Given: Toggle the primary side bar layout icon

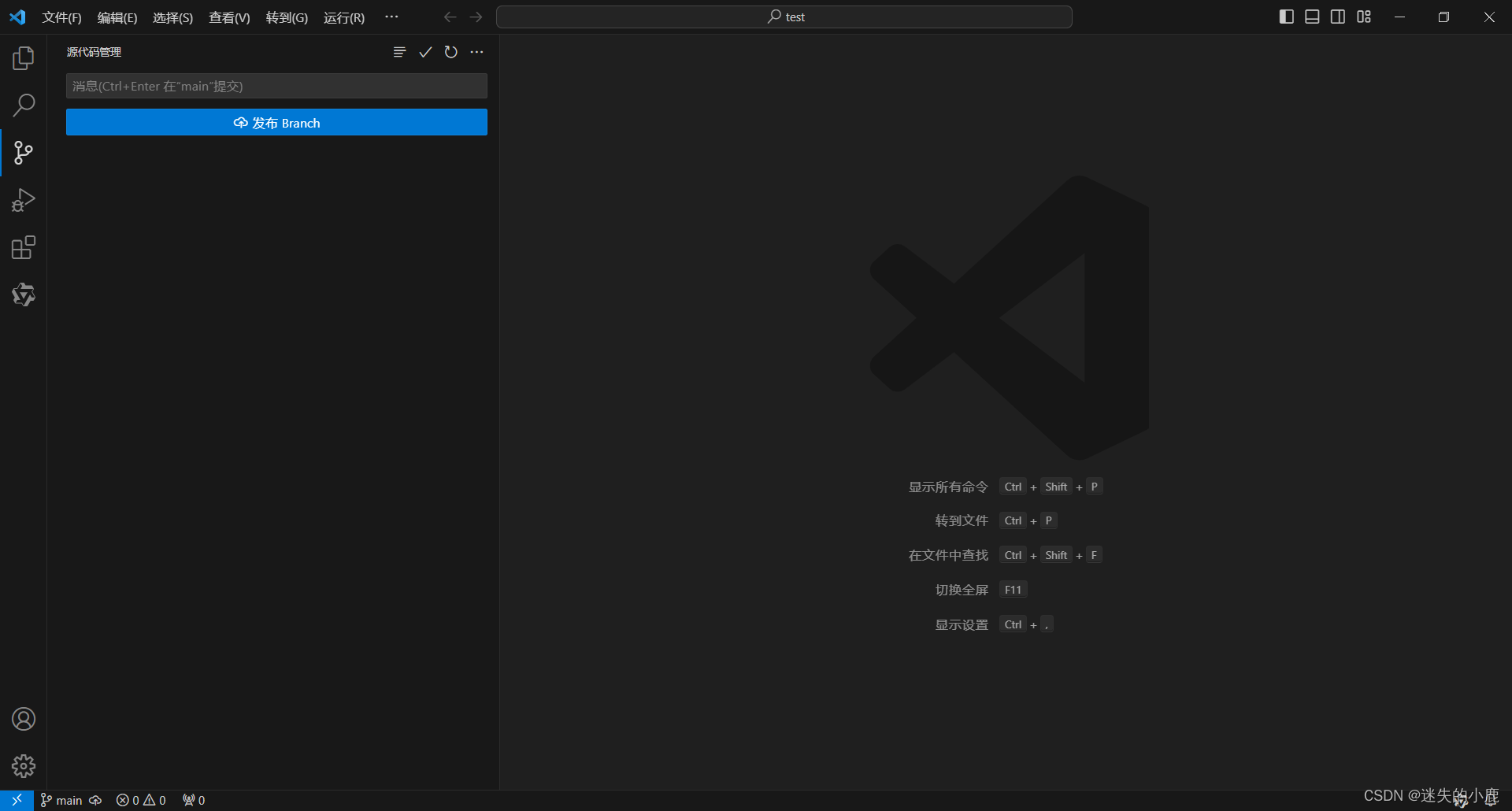Looking at the screenshot, I should (x=1287, y=17).
